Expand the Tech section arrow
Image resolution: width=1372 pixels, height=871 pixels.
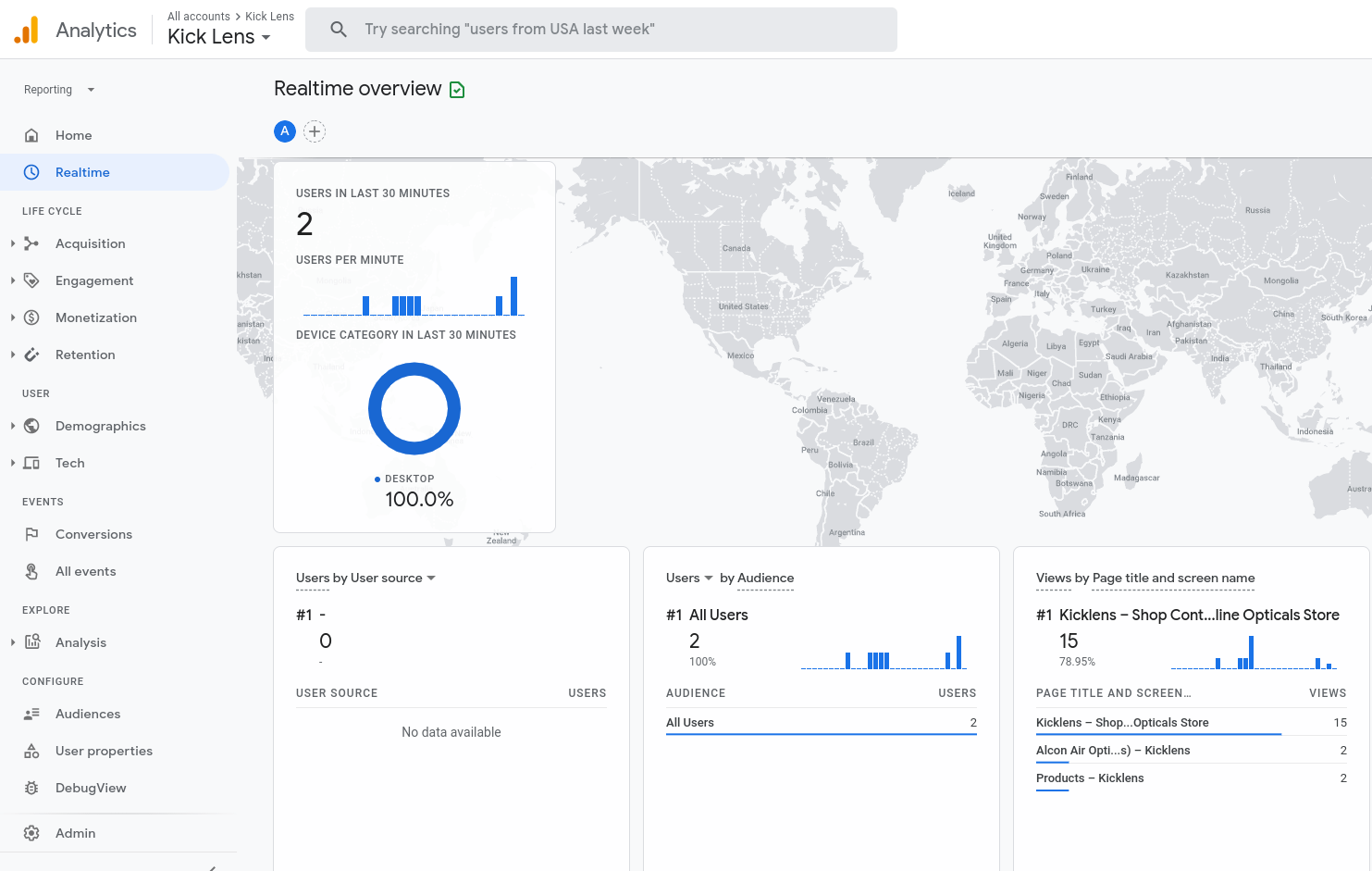click(13, 463)
